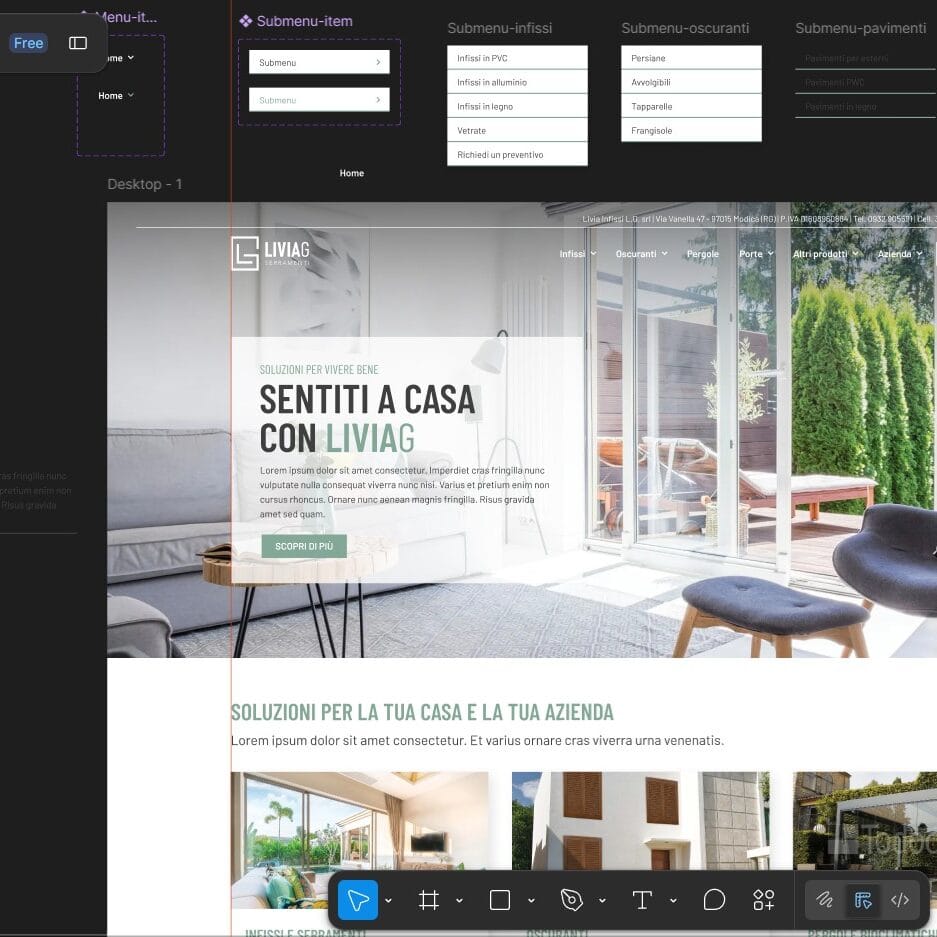Select the faded Submenu item box
The height and width of the screenshot is (937, 937).
319,100
